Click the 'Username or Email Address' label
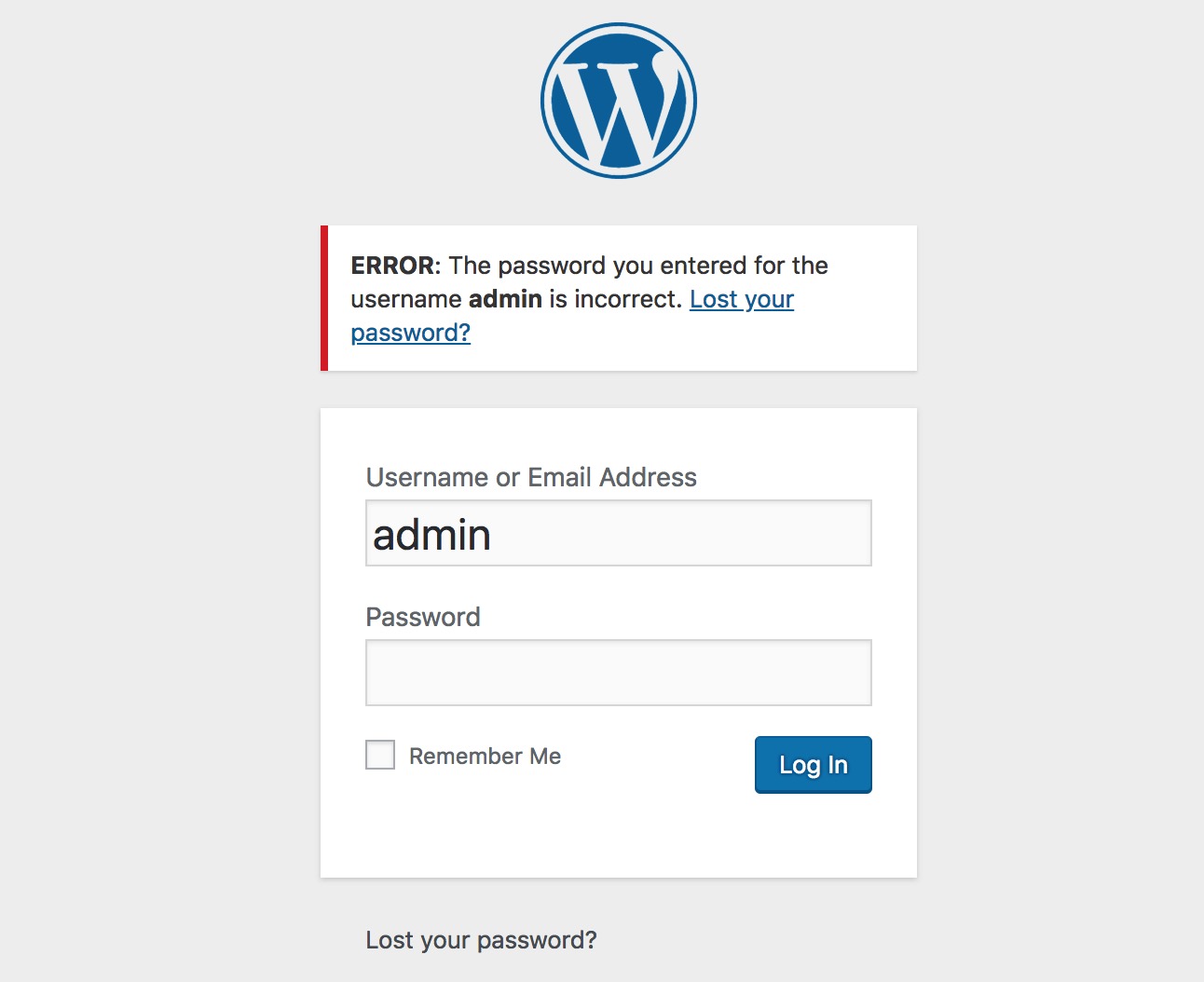This screenshot has height=982, width=1204. tap(531, 477)
